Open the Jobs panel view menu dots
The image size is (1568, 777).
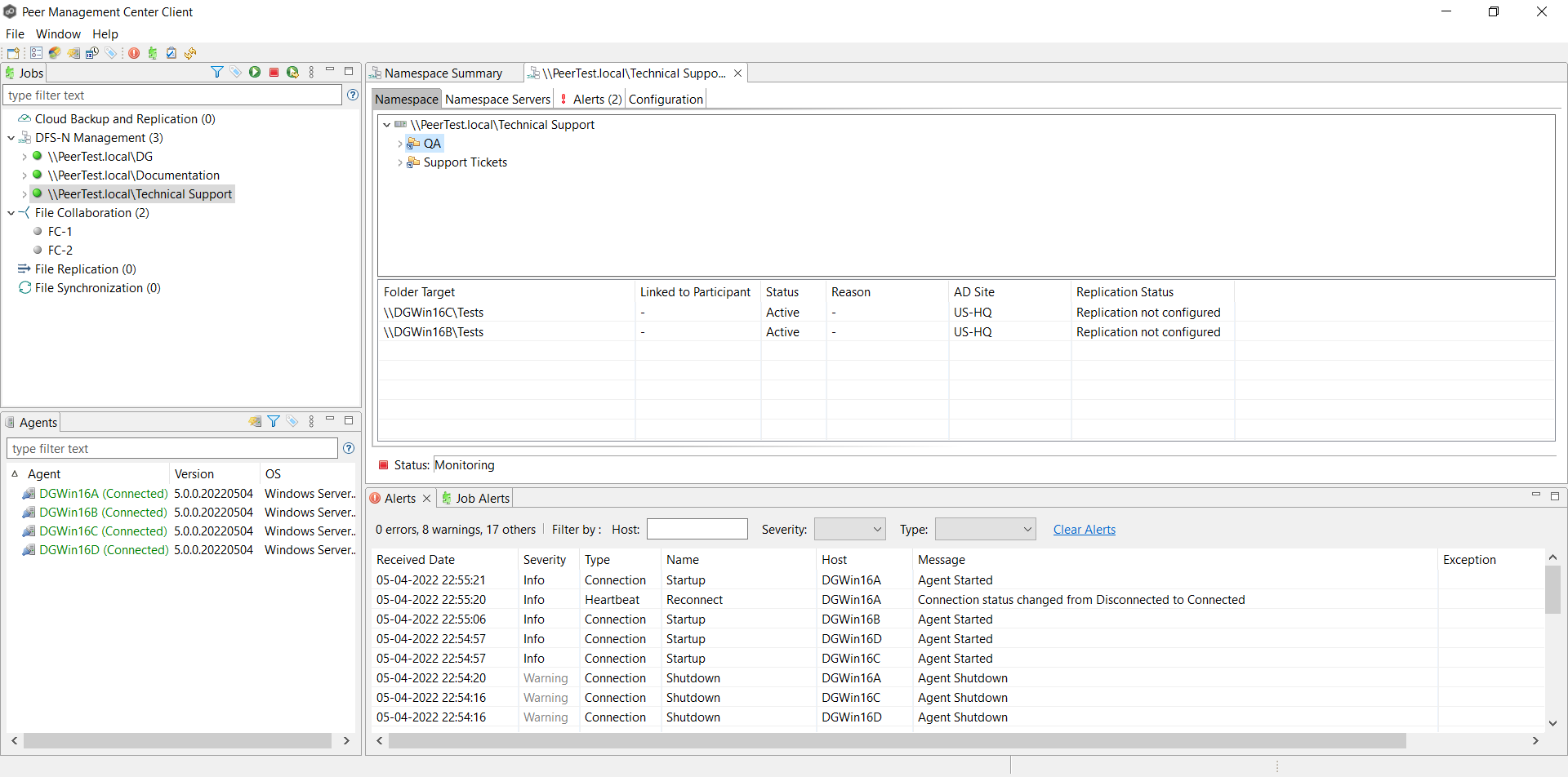pyautogui.click(x=311, y=73)
